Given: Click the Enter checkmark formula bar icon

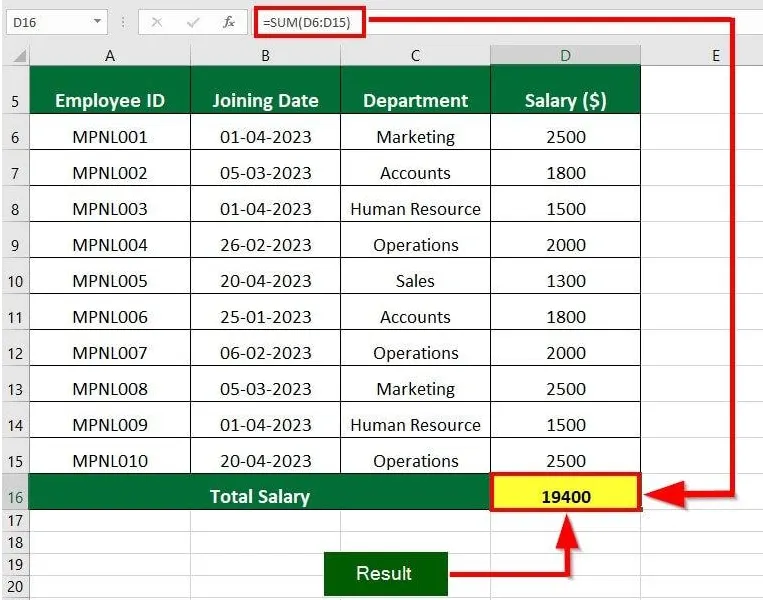Looking at the screenshot, I should pyautogui.click(x=193, y=22).
